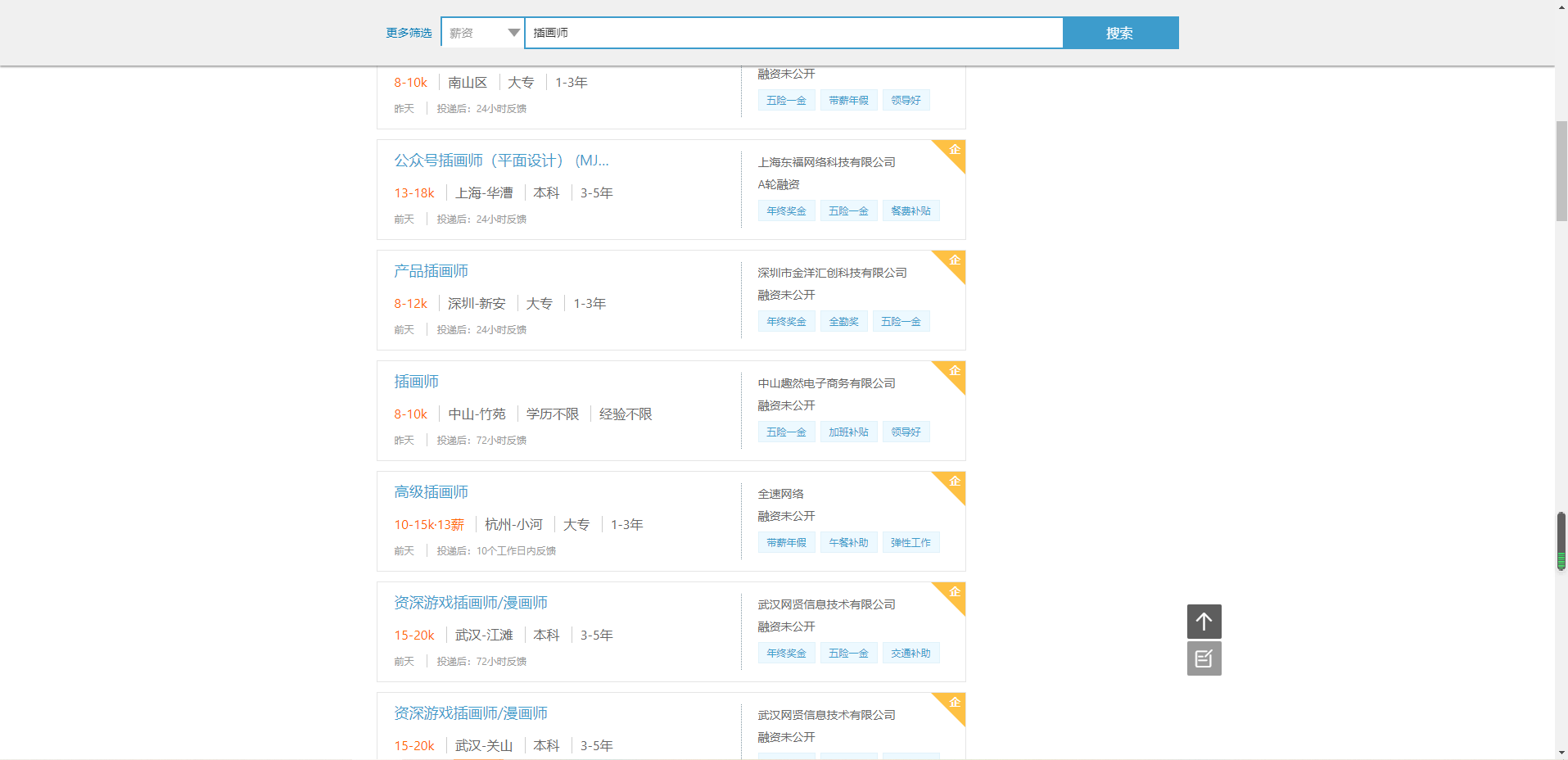Click the A轮融资 funding text
The image size is (1568, 760).
tap(779, 184)
